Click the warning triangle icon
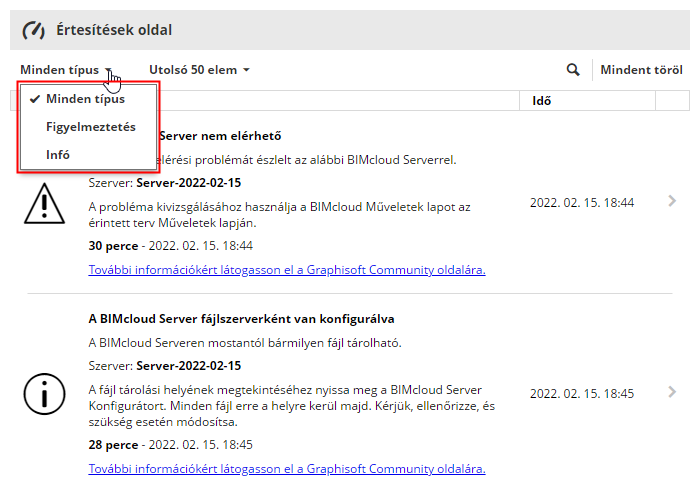This screenshot has width=700, height=502. (x=44, y=203)
